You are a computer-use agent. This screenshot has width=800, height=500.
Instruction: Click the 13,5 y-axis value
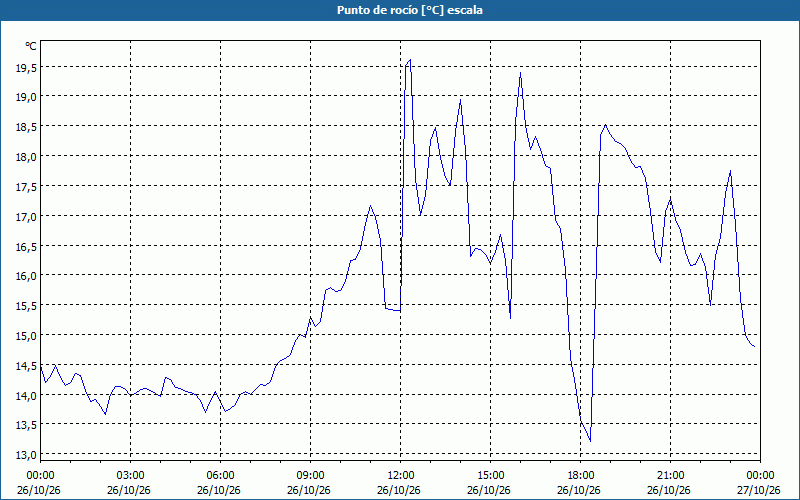(26, 425)
